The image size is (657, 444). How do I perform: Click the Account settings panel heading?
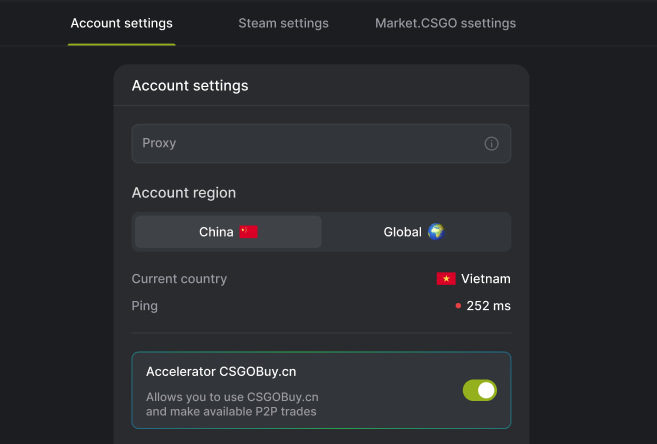[x=190, y=86]
